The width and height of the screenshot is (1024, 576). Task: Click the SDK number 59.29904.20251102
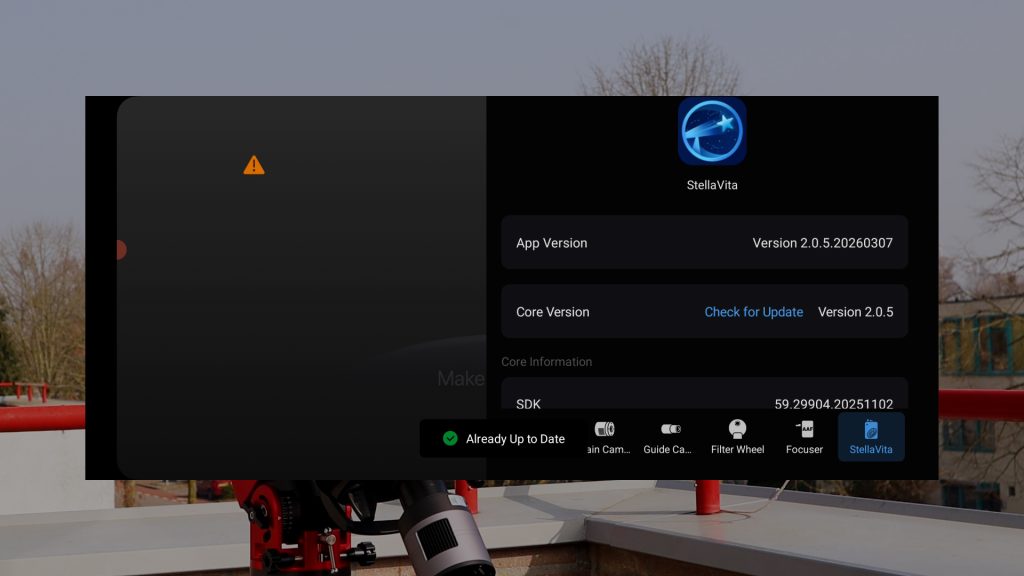[x=833, y=404]
